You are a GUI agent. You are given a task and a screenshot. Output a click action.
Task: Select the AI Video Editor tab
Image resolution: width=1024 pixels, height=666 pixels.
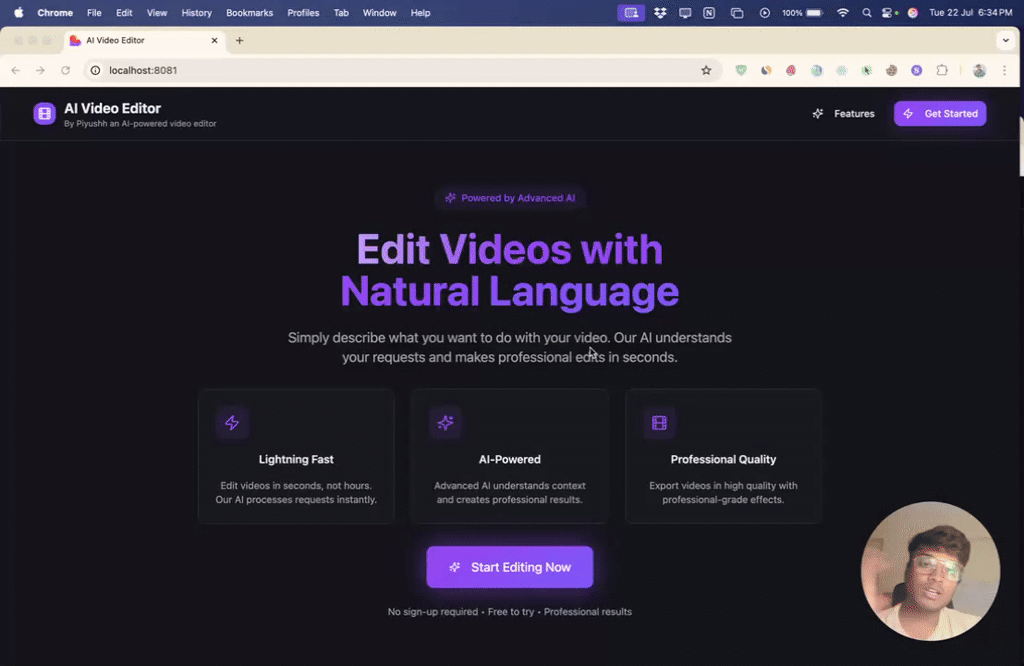click(140, 41)
